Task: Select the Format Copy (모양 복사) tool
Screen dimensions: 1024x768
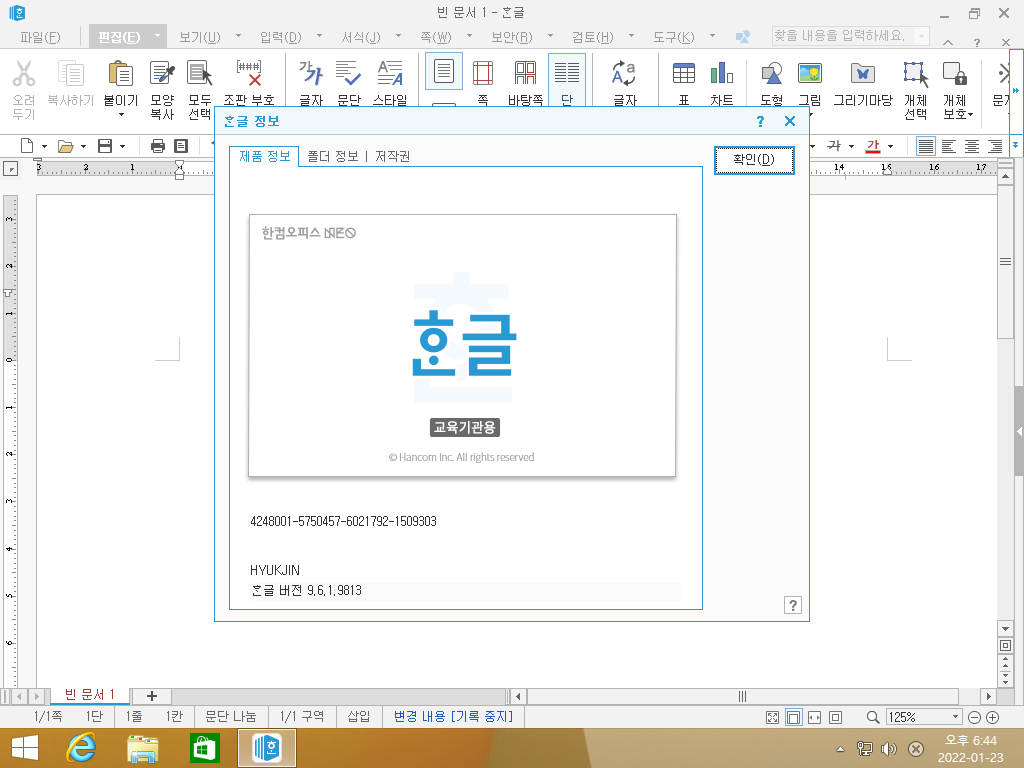Action: [x=162, y=73]
